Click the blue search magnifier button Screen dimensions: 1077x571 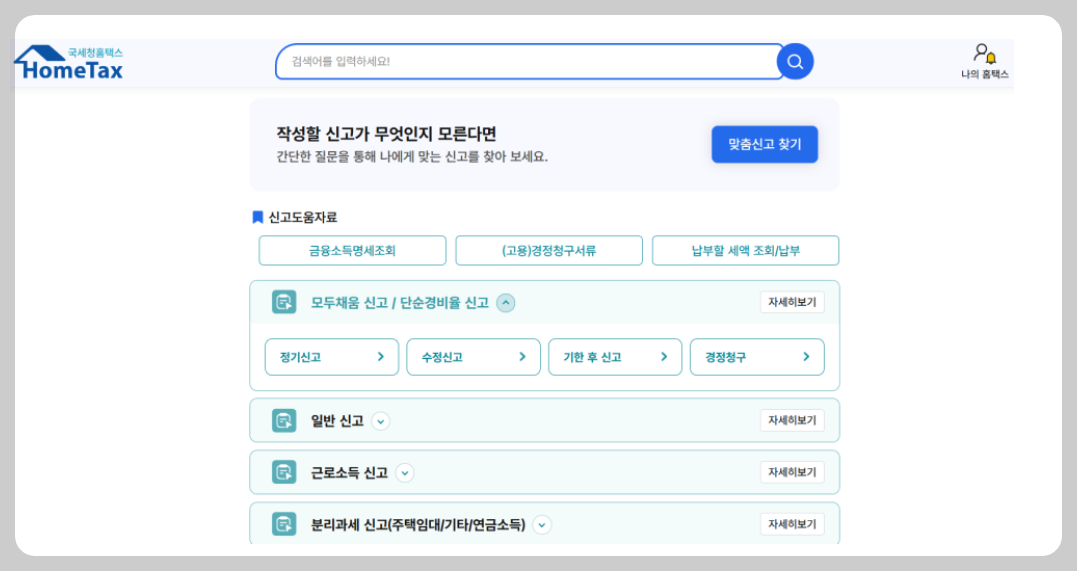795,62
